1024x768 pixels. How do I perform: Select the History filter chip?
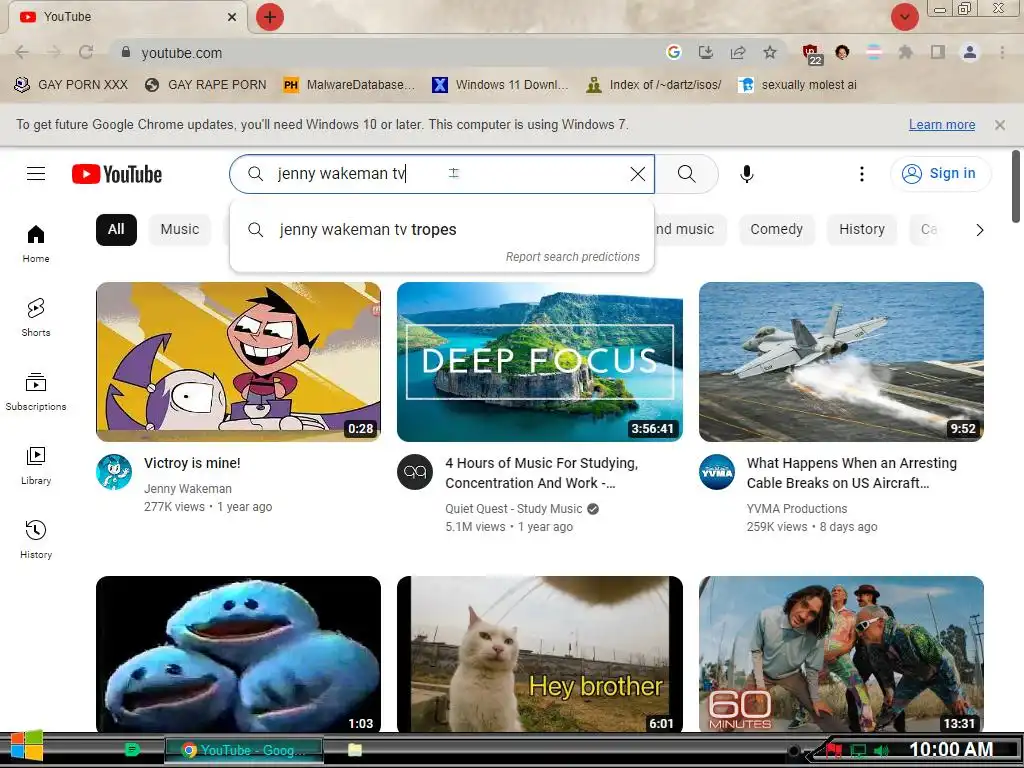[861, 229]
